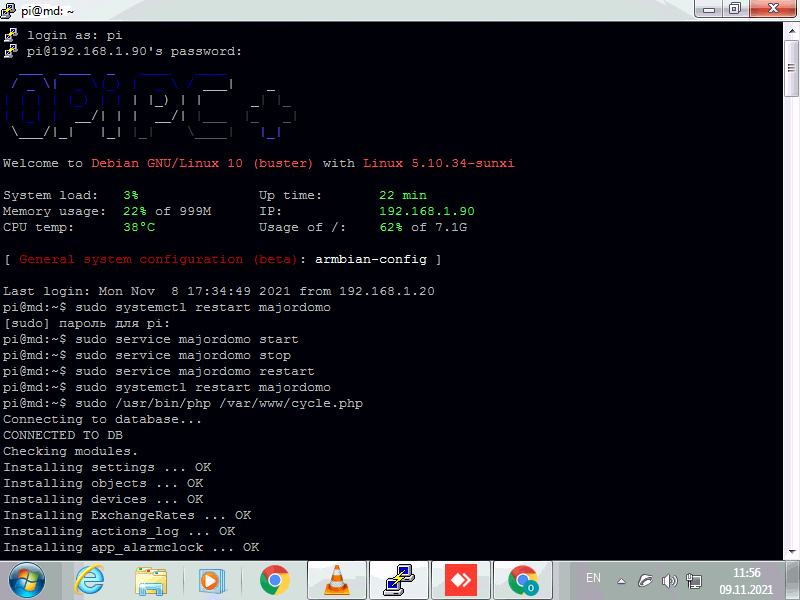The height and width of the screenshot is (600, 800).
Task: Mute audio via the tray speaker icon
Action: pos(668,579)
